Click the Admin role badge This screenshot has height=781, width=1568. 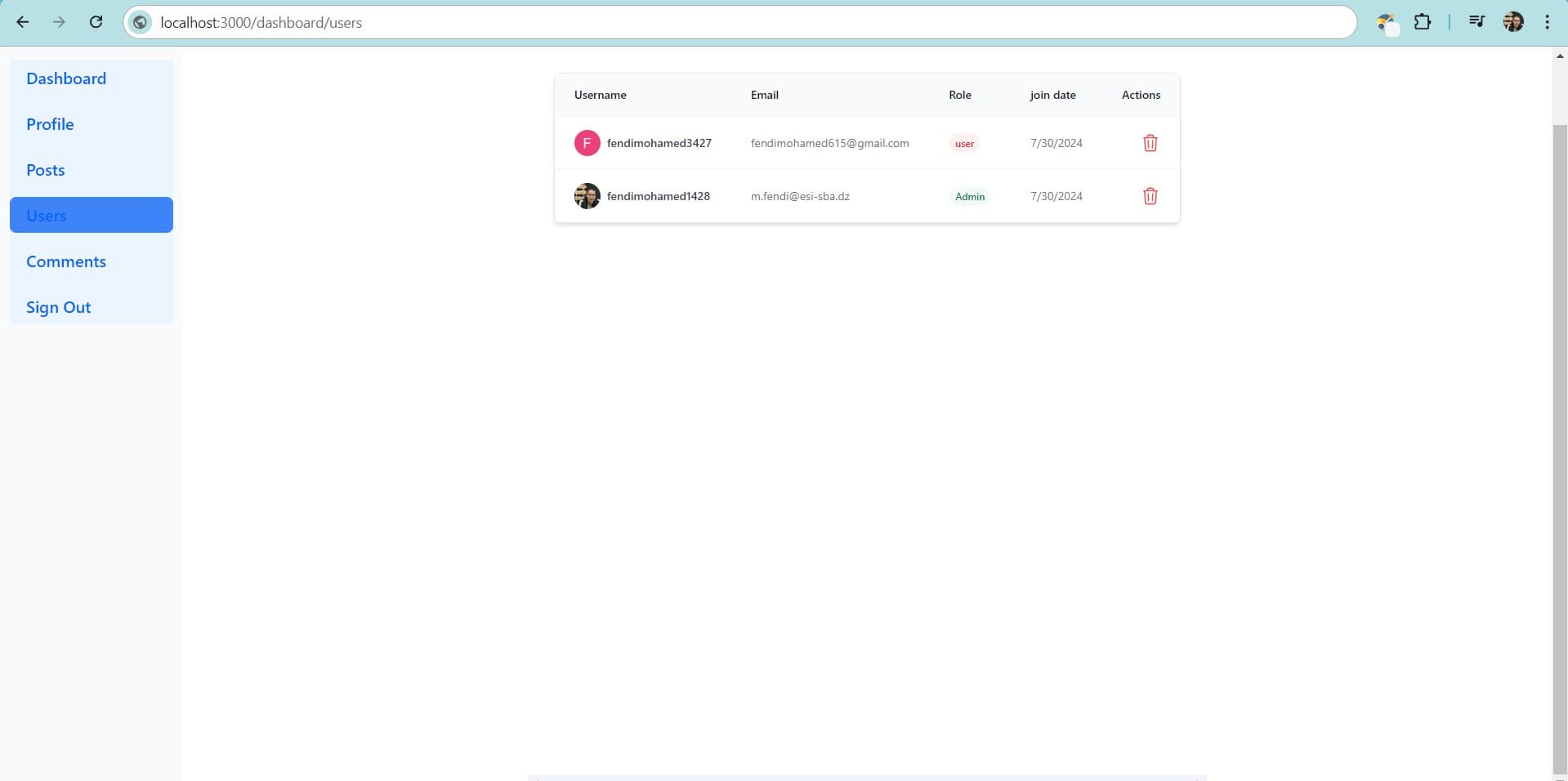(970, 196)
